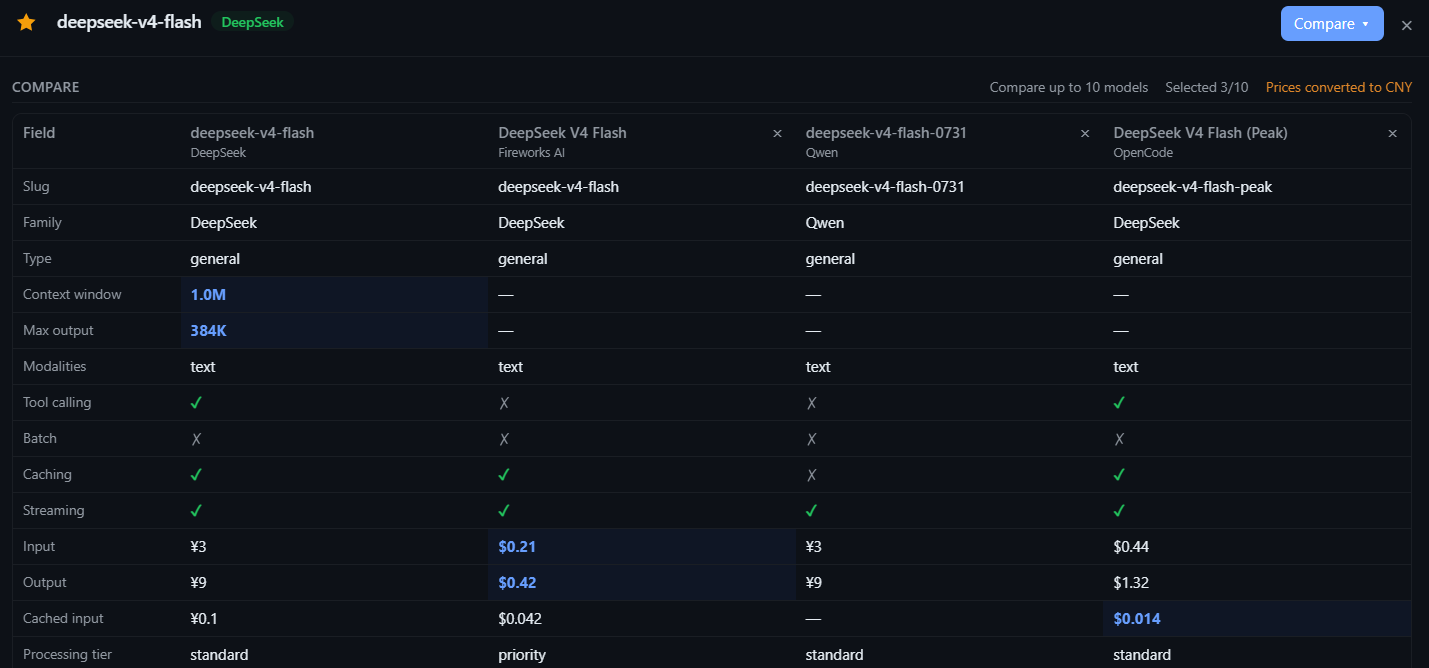1429x668 pixels.
Task: Click the DeepSeek provider badge
Action: (x=252, y=21)
